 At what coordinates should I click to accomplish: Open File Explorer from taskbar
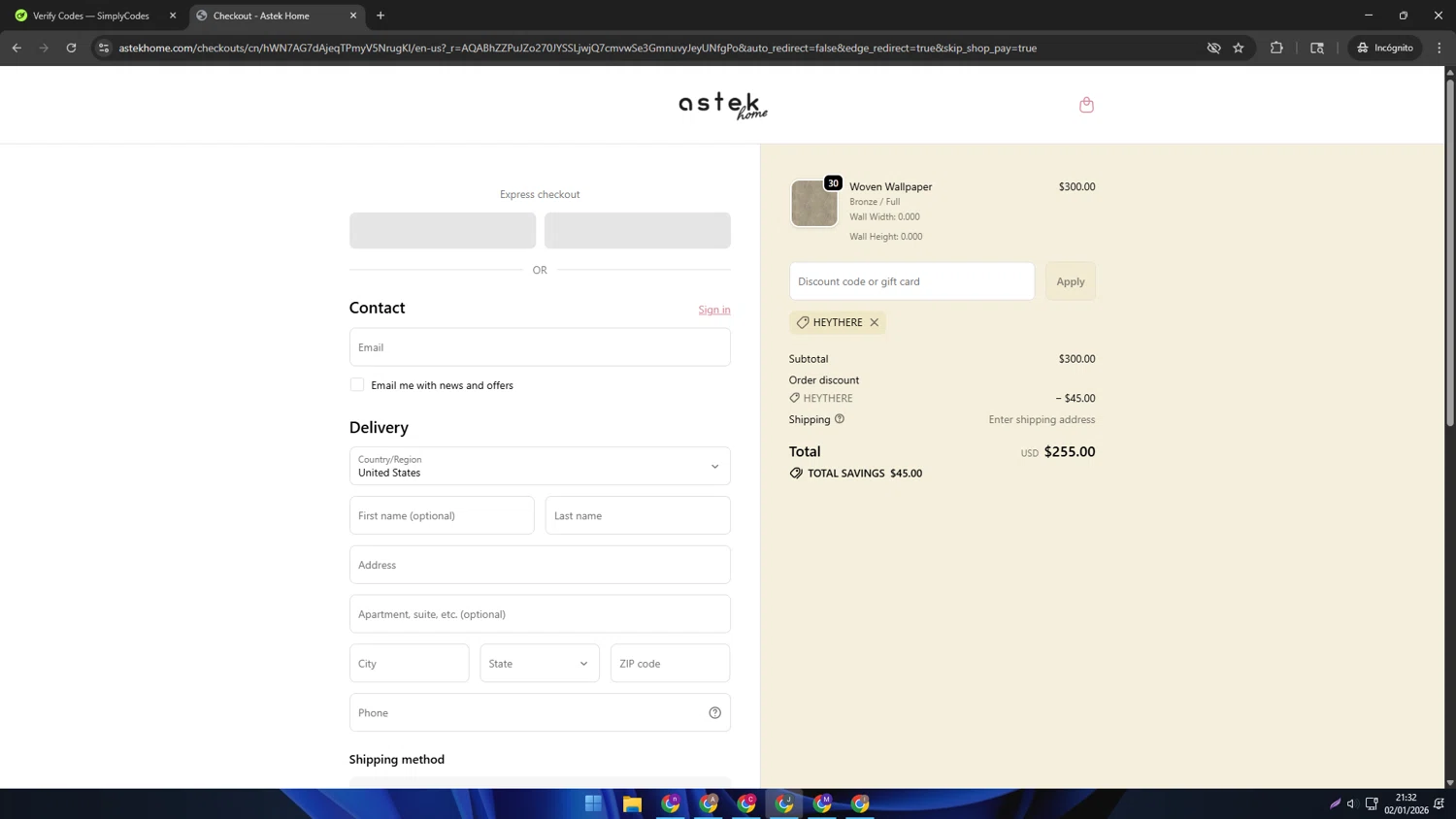click(632, 803)
